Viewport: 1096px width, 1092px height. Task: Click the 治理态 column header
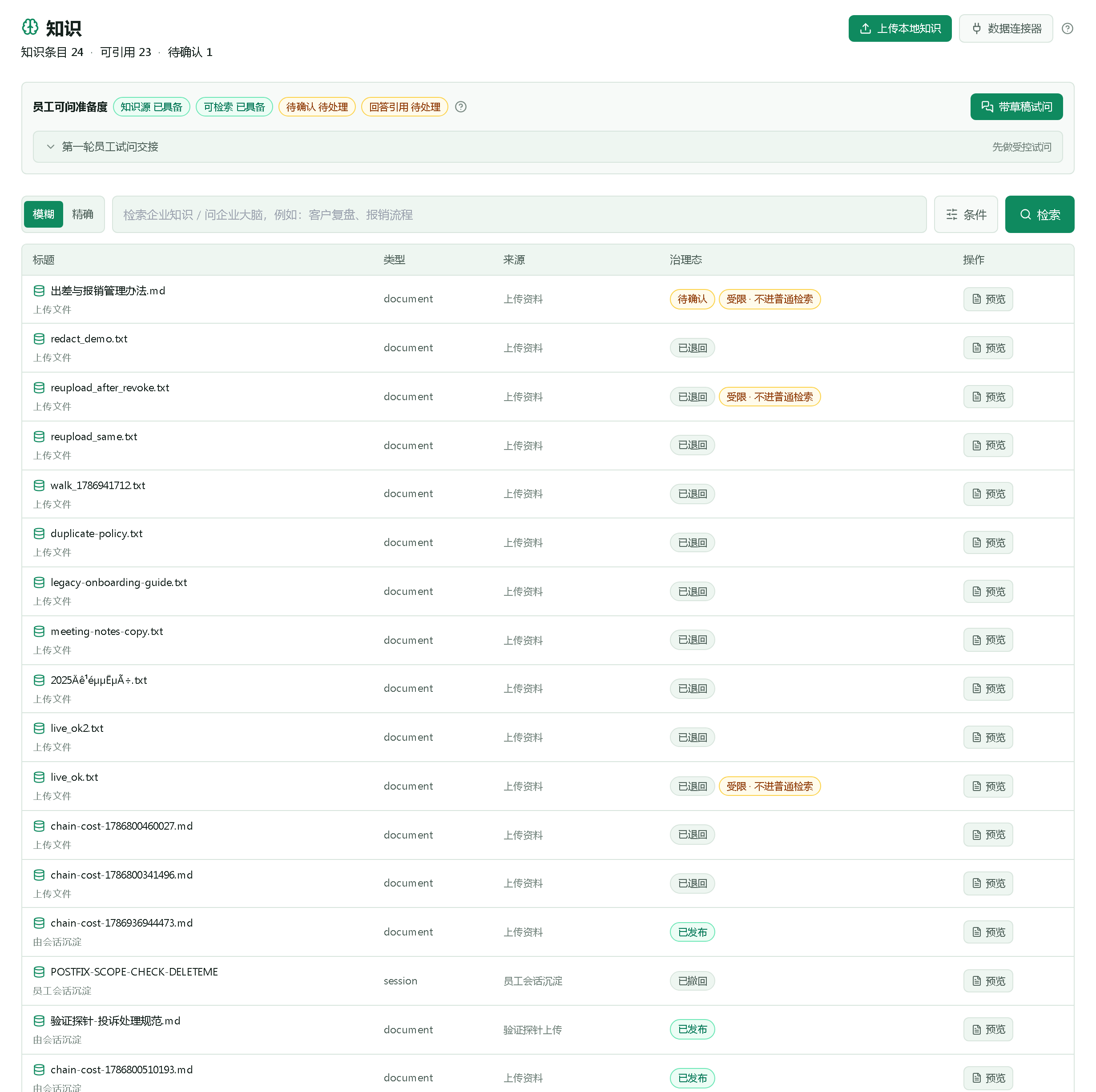685,260
